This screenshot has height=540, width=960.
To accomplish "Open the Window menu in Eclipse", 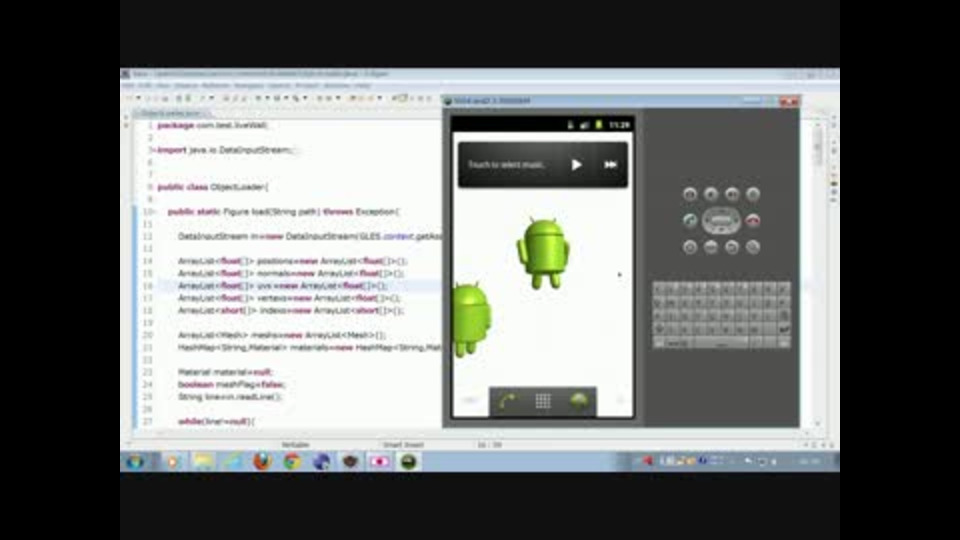I will pos(337,86).
